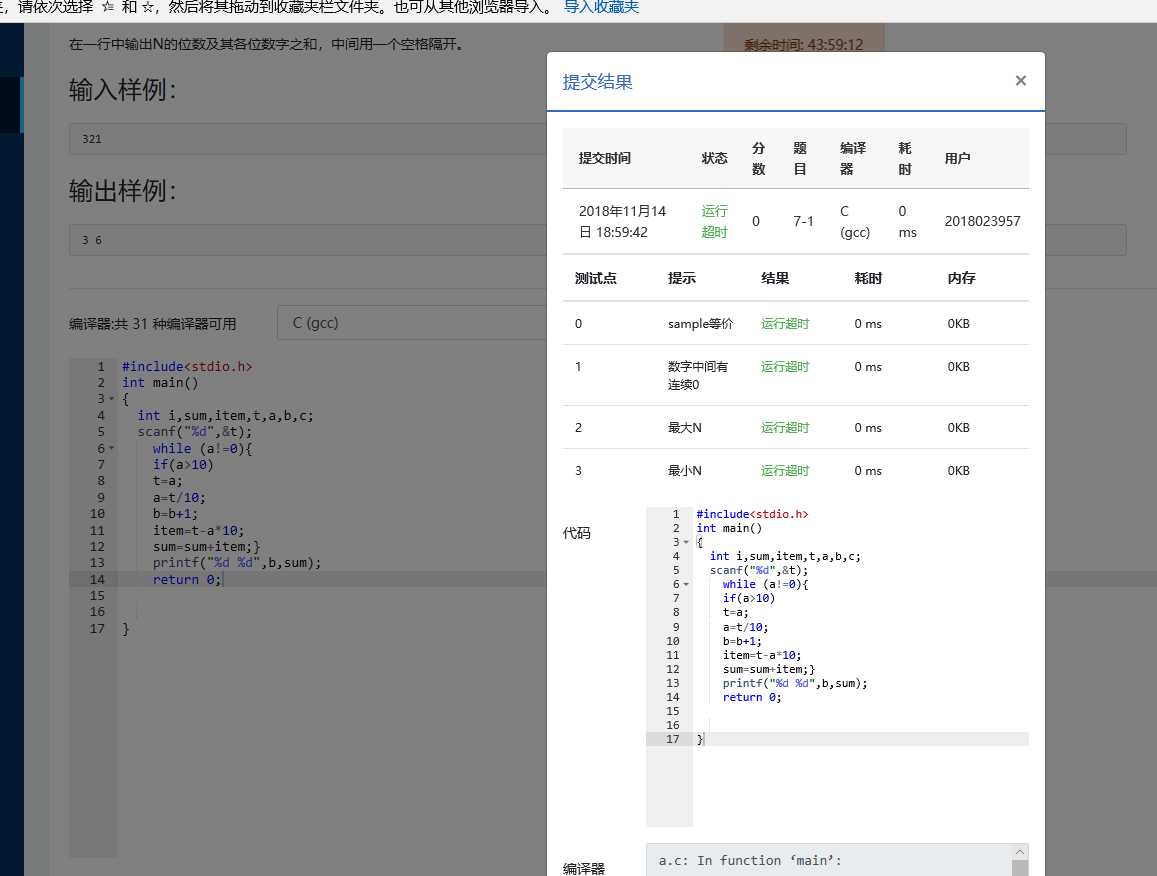Click the 结果 column header
Viewport: 1157px width, 876px height.
coord(775,278)
